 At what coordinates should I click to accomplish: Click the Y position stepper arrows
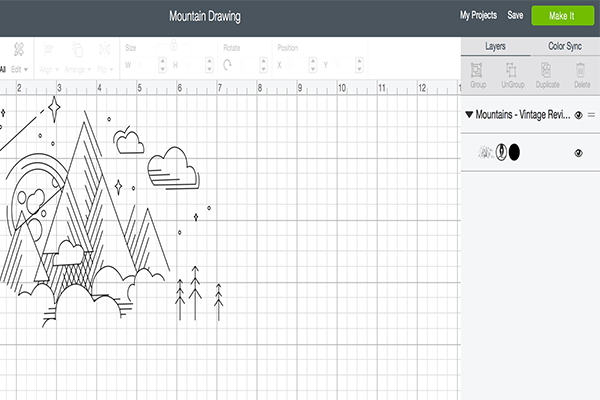pyautogui.click(x=359, y=65)
